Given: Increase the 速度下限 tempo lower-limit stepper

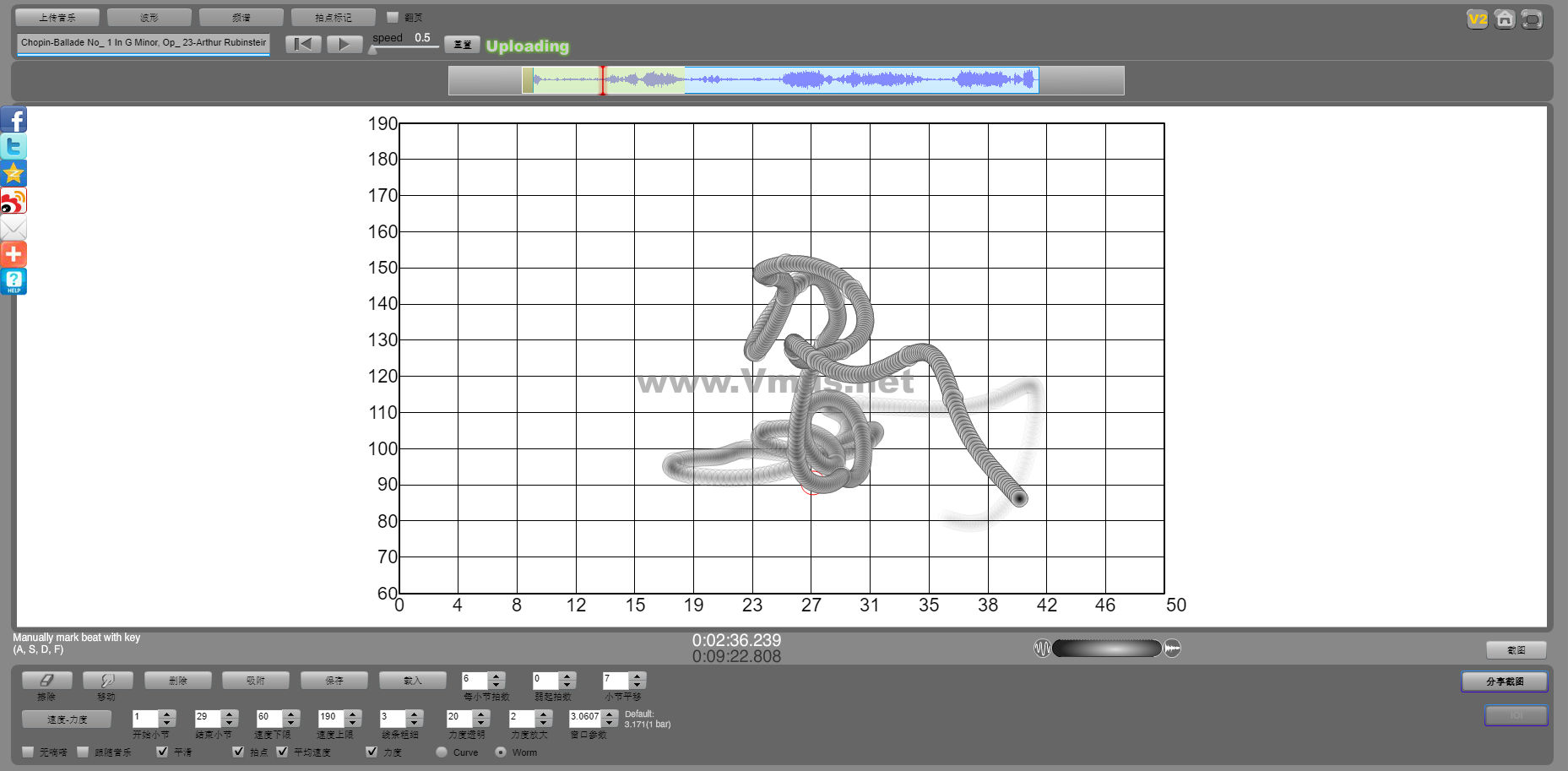Looking at the screenshot, I should [x=291, y=714].
